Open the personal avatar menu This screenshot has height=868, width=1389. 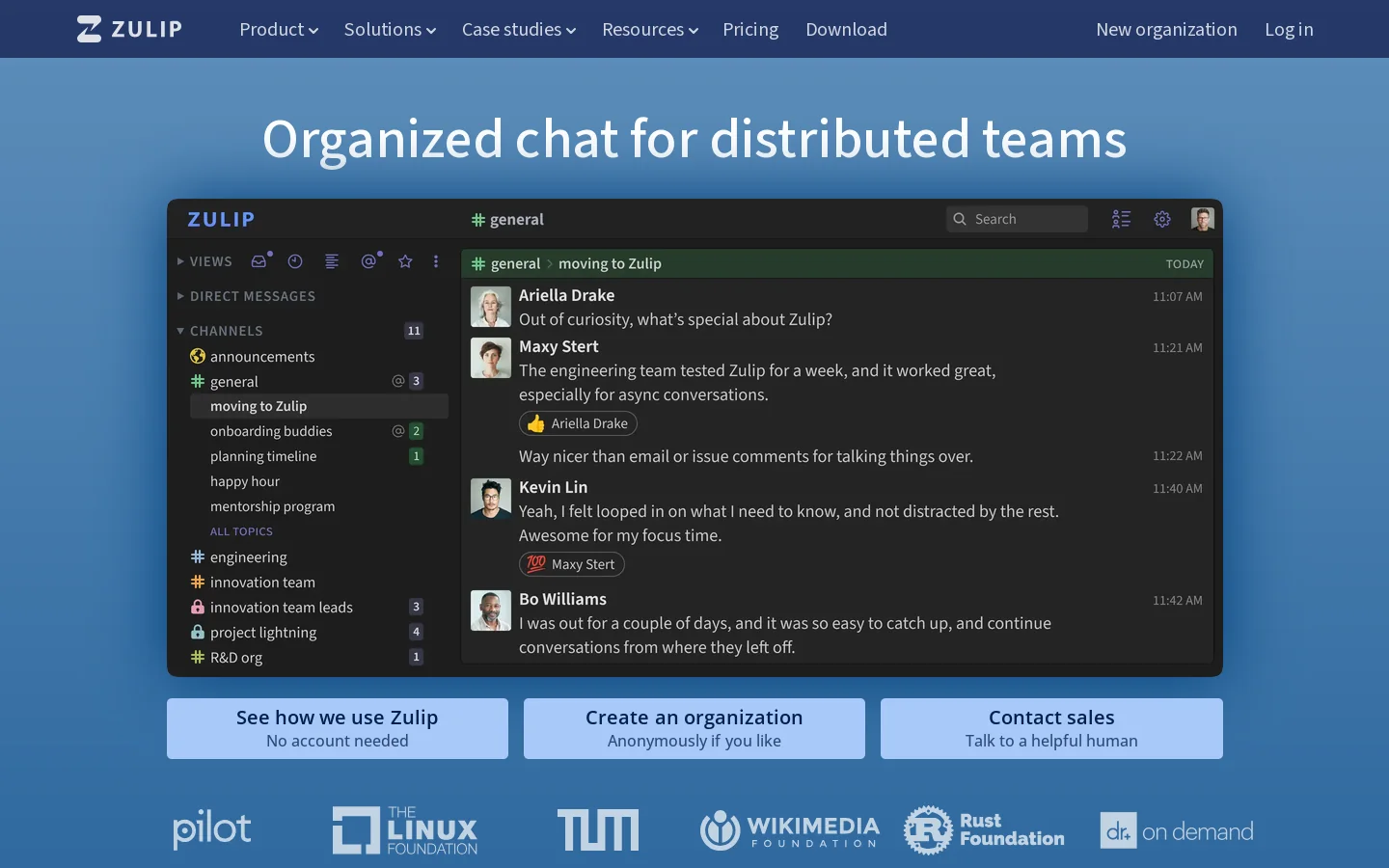(x=1202, y=219)
